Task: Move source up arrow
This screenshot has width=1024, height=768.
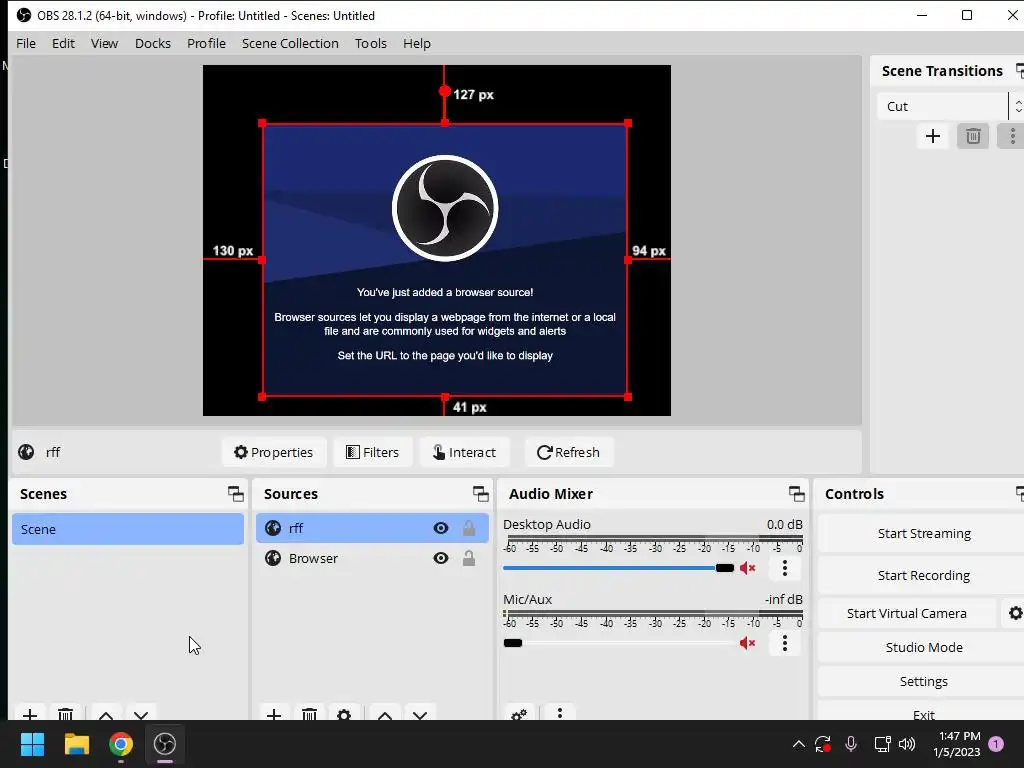Action: (x=385, y=714)
